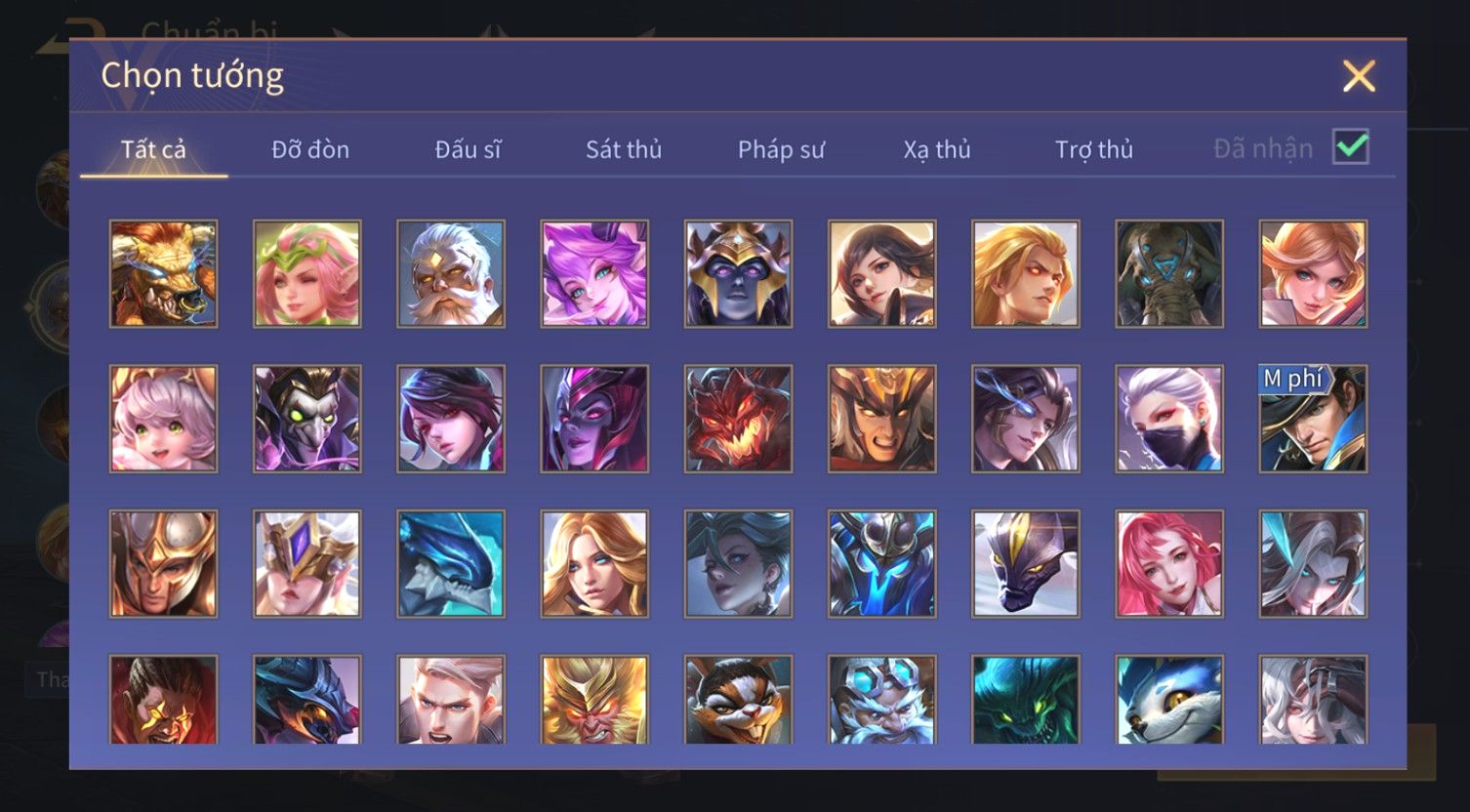
Task: Choose the hero labeled M phí
Action: click(x=1313, y=419)
